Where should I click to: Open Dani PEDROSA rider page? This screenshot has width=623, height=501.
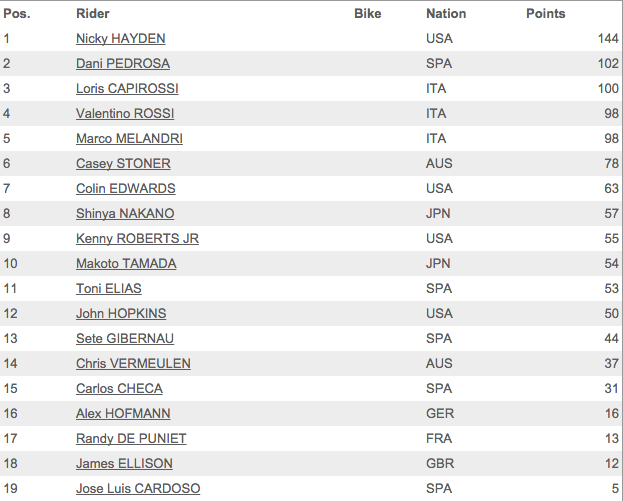(123, 64)
